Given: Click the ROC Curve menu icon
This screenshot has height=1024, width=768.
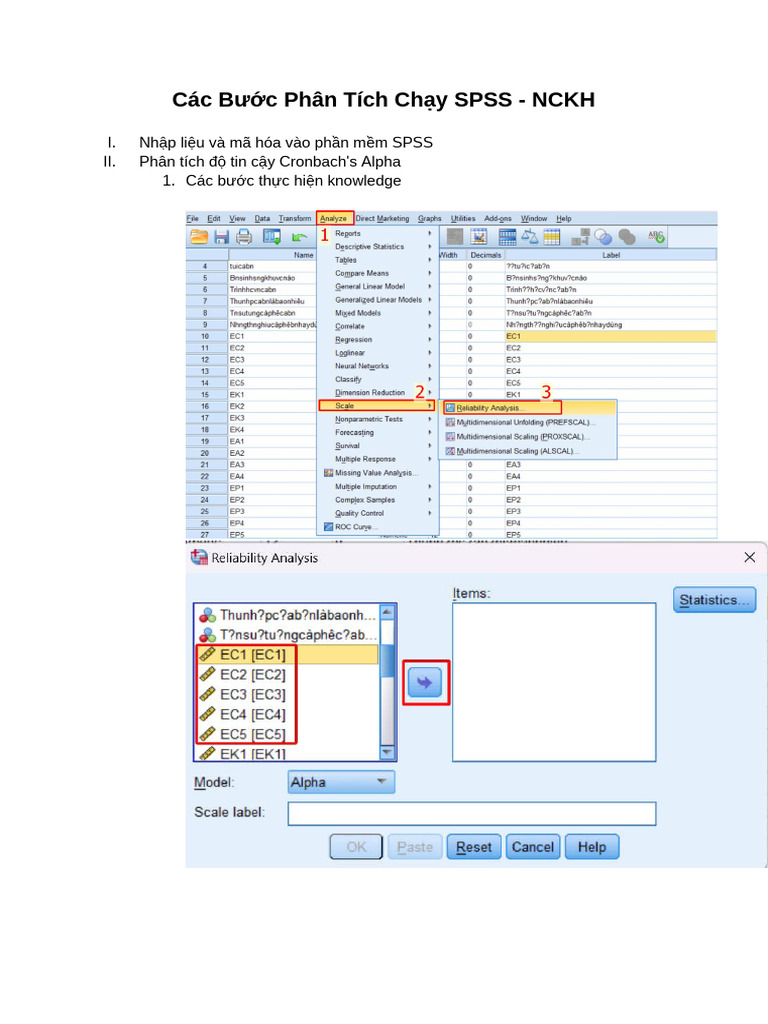Looking at the screenshot, I should click(x=328, y=527).
